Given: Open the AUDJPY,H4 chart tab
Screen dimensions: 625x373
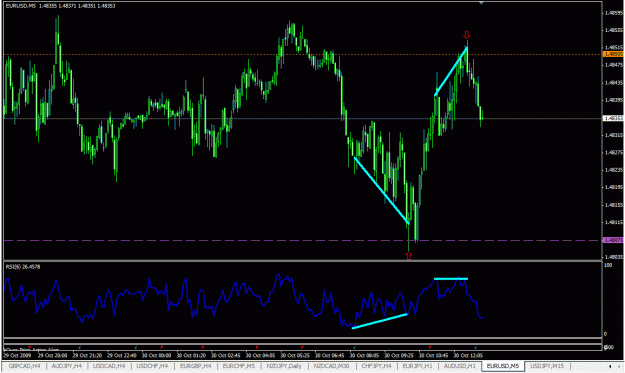Looking at the screenshot, I should point(67,366).
